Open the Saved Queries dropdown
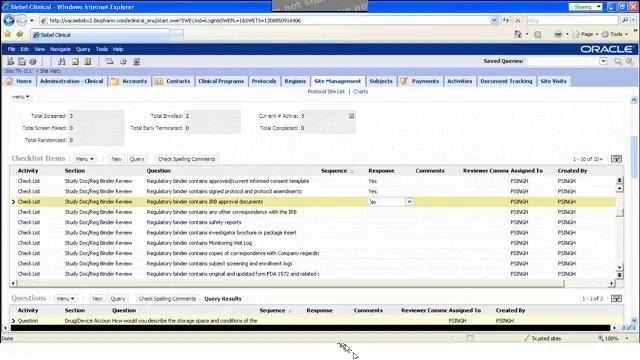The height and width of the screenshot is (360, 640). (603, 61)
